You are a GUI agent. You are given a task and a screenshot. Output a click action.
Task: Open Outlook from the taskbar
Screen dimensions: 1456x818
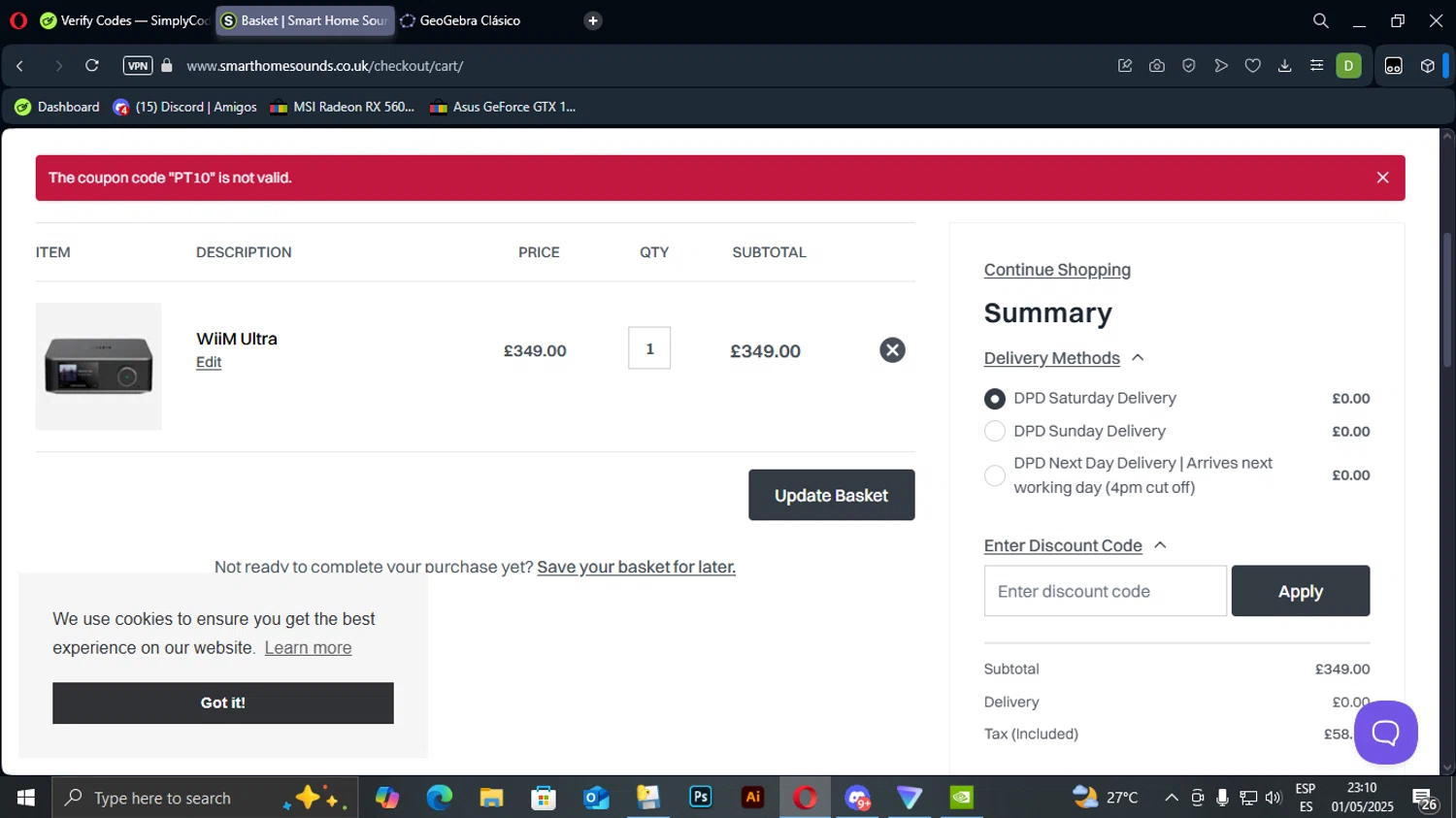[596, 798]
